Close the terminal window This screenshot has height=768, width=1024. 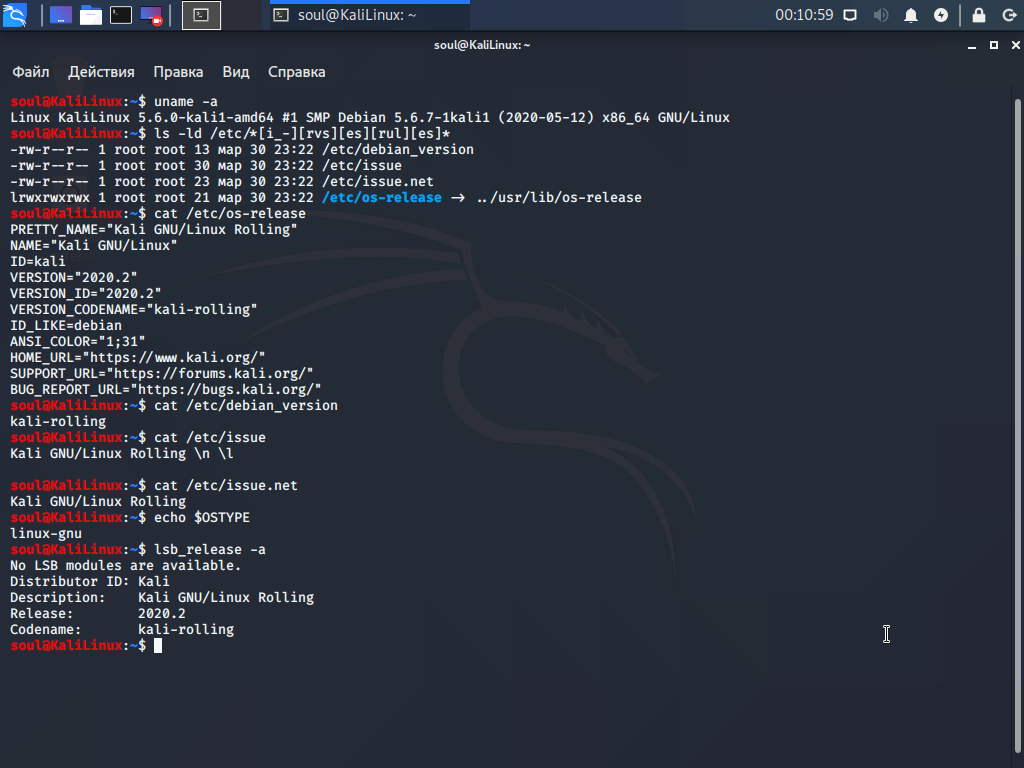tap(1016, 45)
